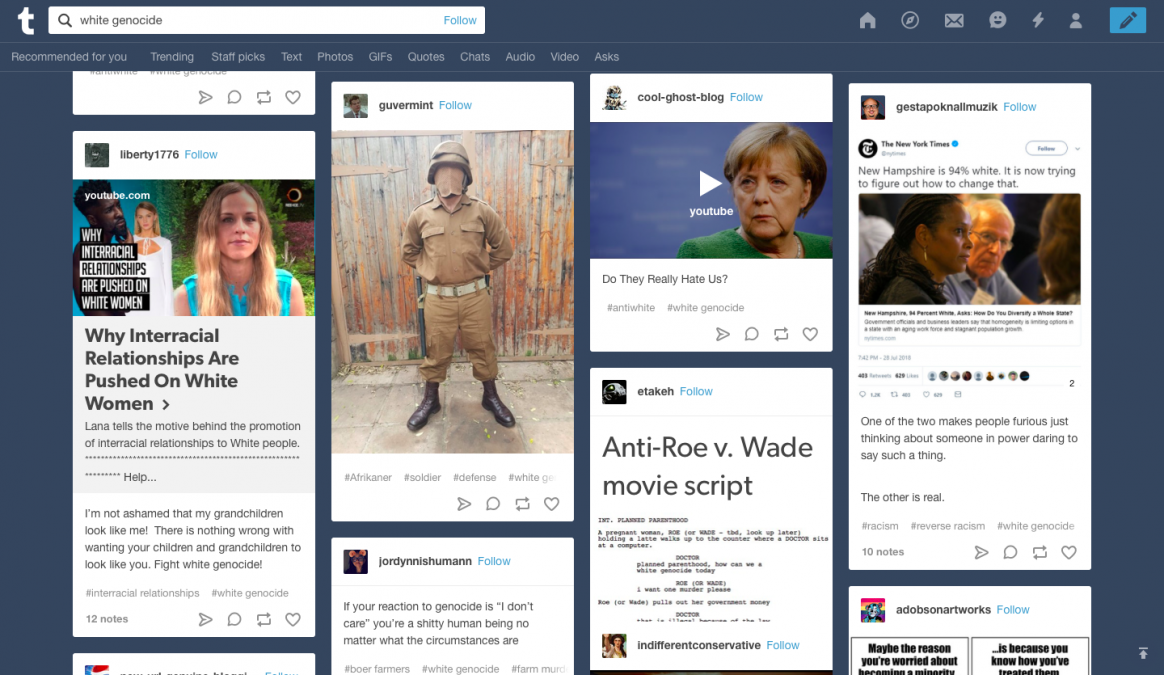Open the Account person icon

click(x=1076, y=20)
